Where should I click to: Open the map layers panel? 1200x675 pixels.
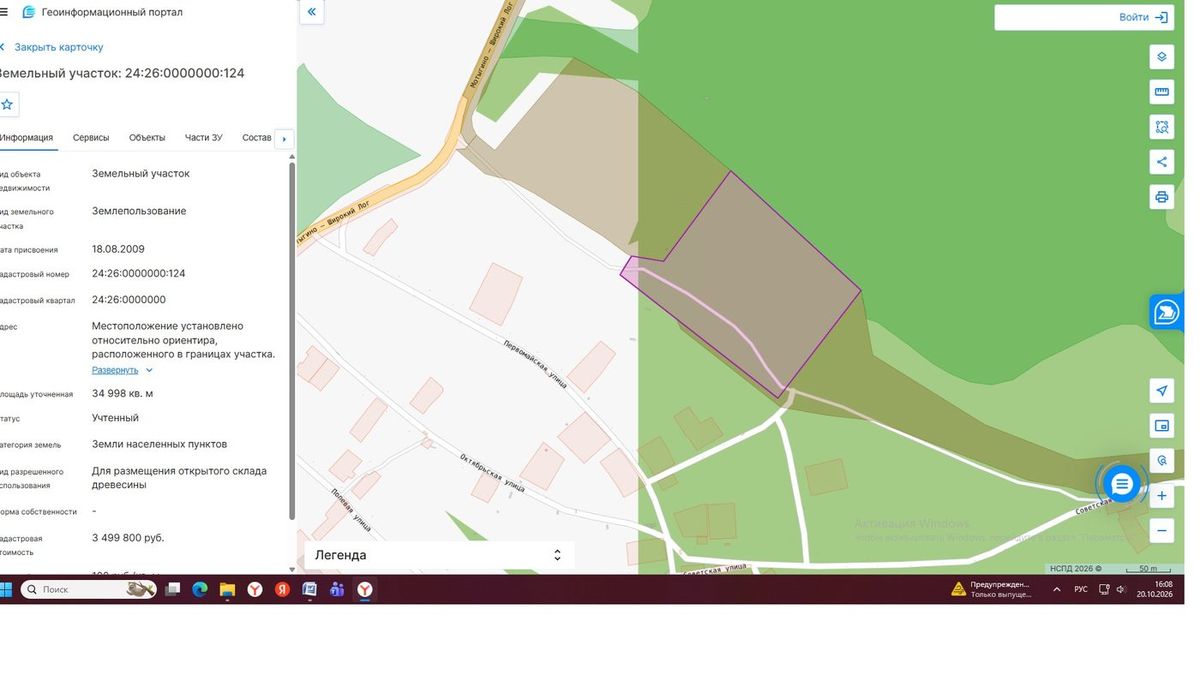(x=1161, y=57)
